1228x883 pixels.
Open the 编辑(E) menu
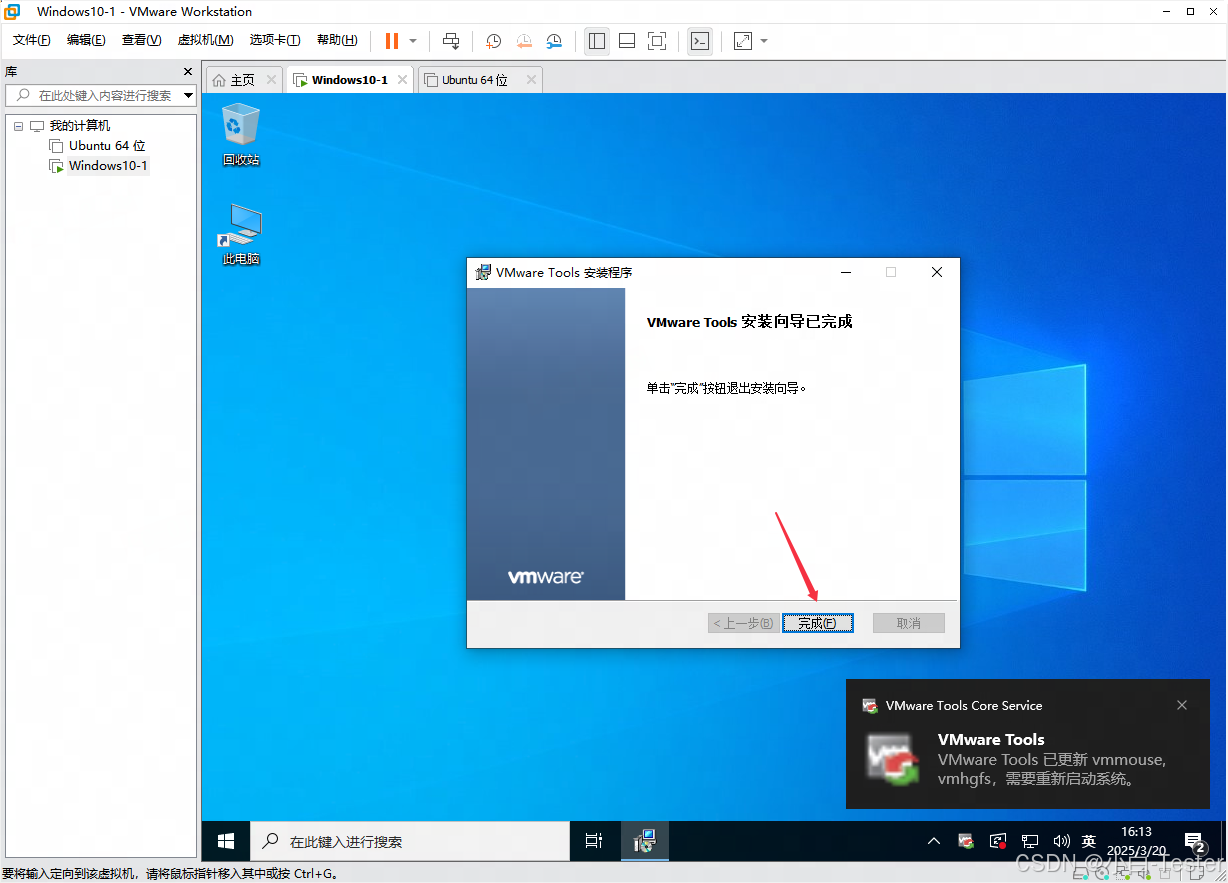coord(86,40)
